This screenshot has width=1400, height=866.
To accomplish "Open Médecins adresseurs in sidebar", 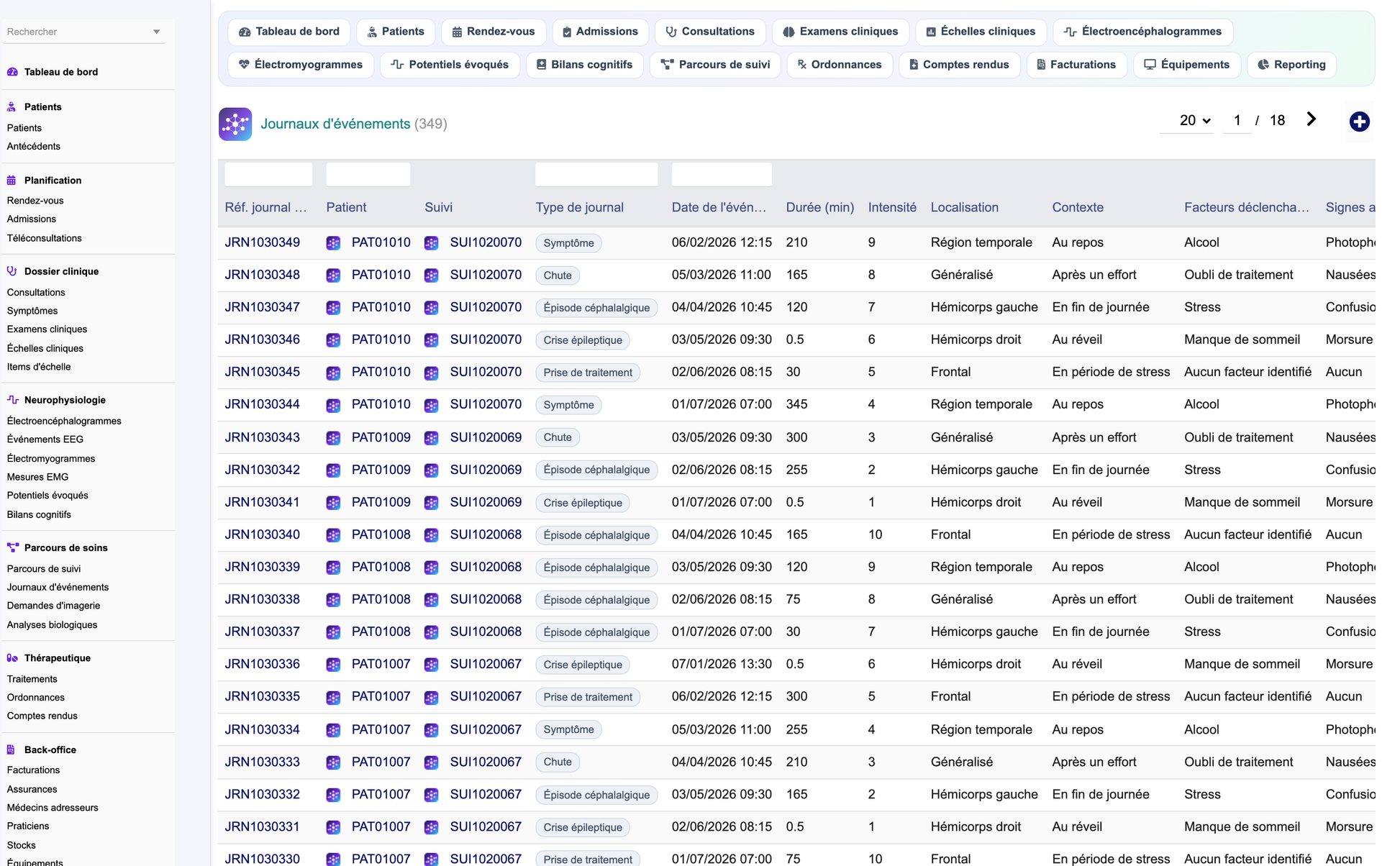I will coord(53,808).
